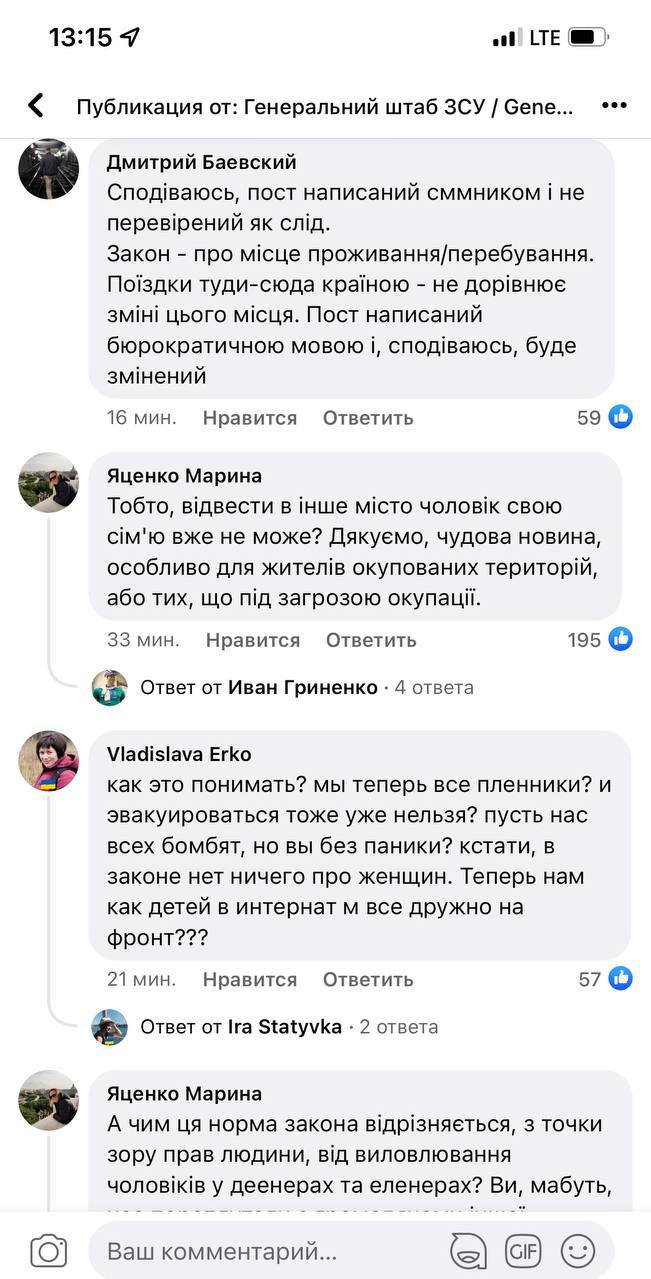Open Vladislava Erko's profile name link
This screenshot has width=651, height=1279.
pos(179,754)
